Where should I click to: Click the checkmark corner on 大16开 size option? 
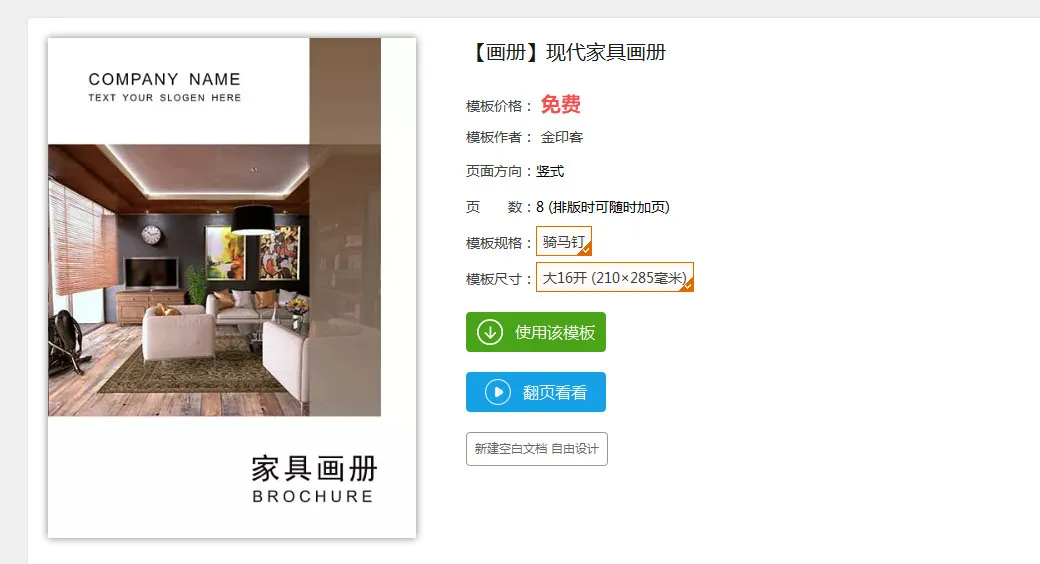(687, 285)
